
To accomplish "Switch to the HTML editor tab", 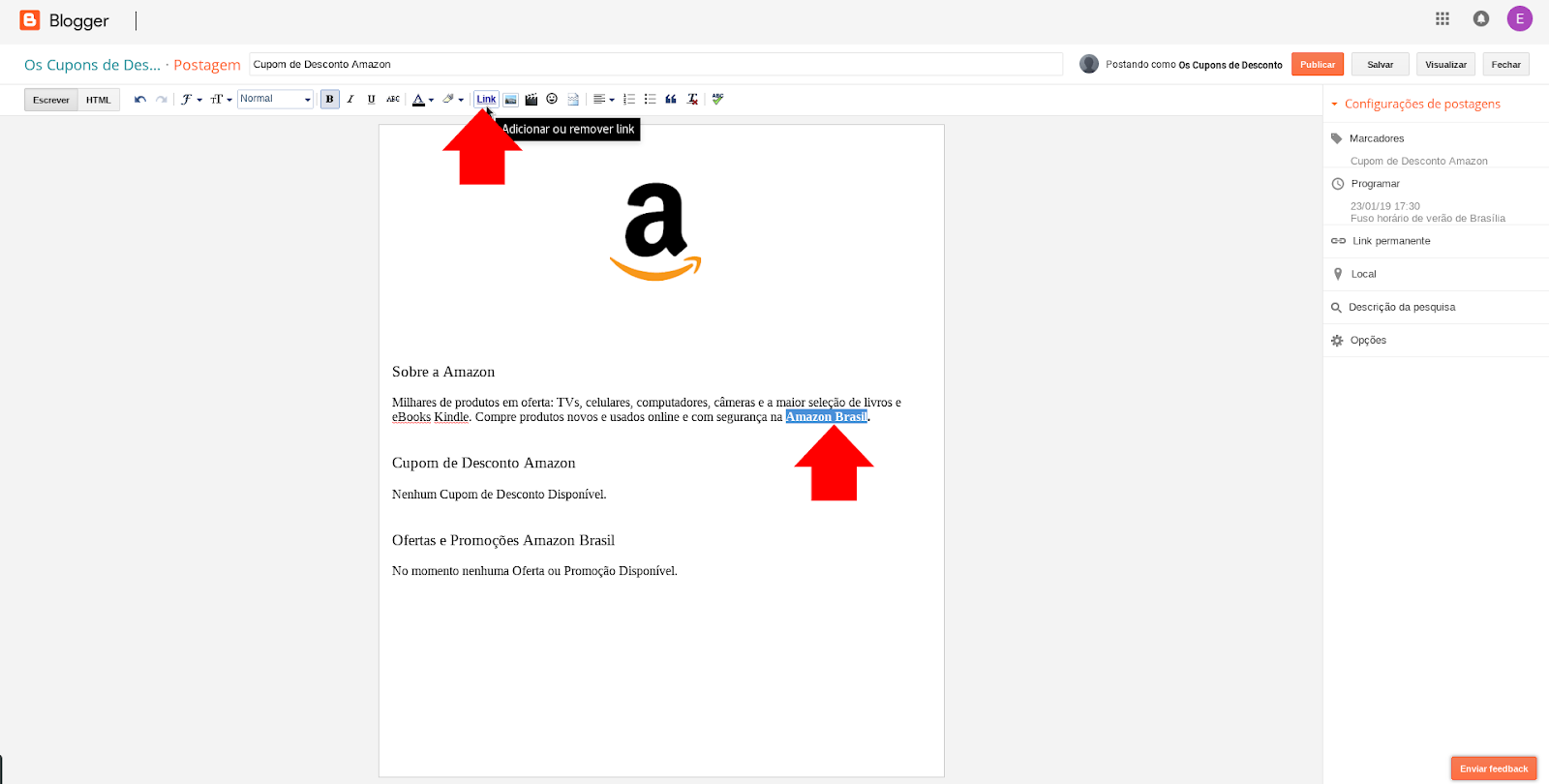I will pyautogui.click(x=99, y=100).
